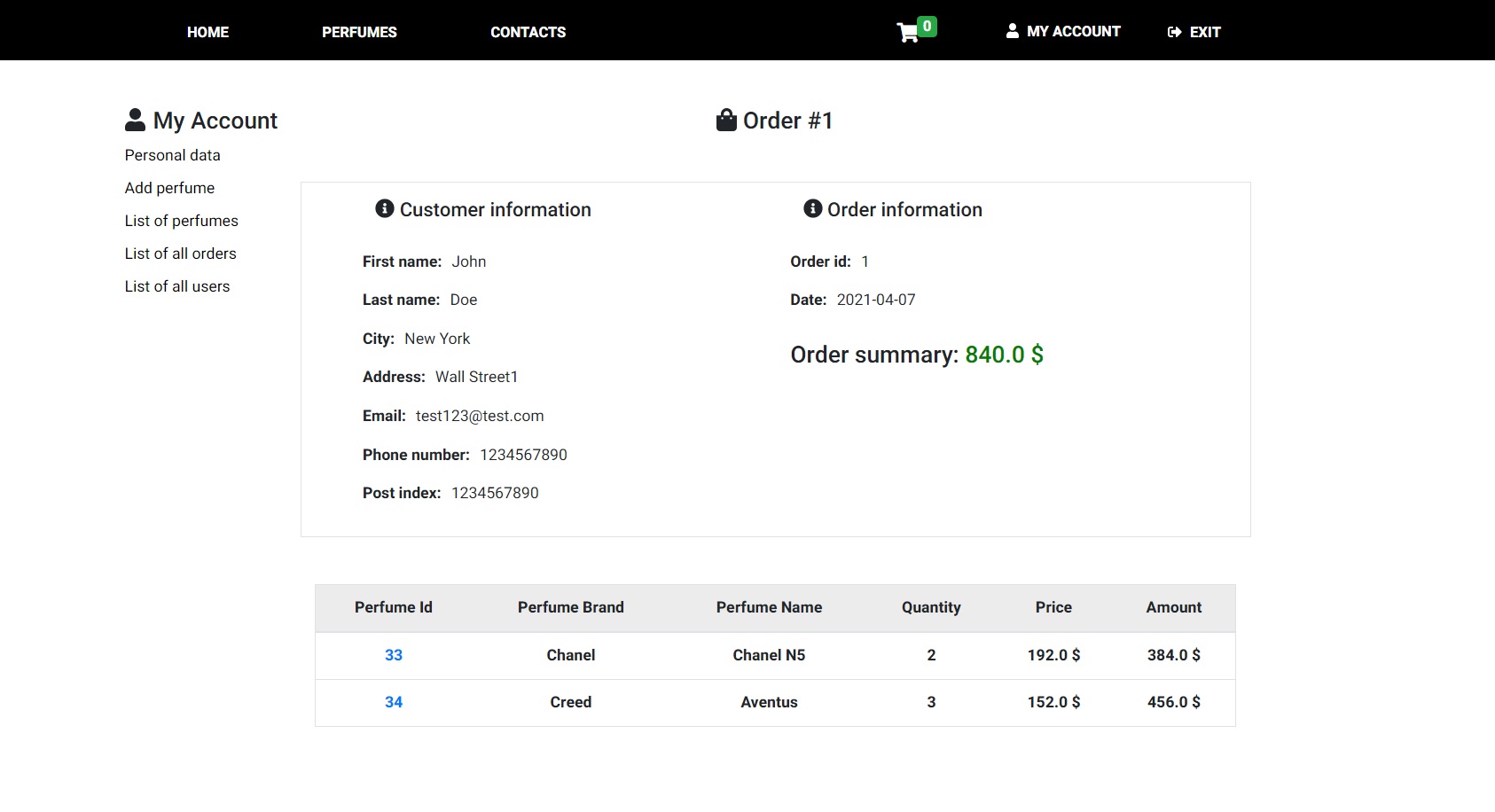Open the CONTACTS page
Viewport: 1495px width, 812px height.
pyautogui.click(x=528, y=32)
